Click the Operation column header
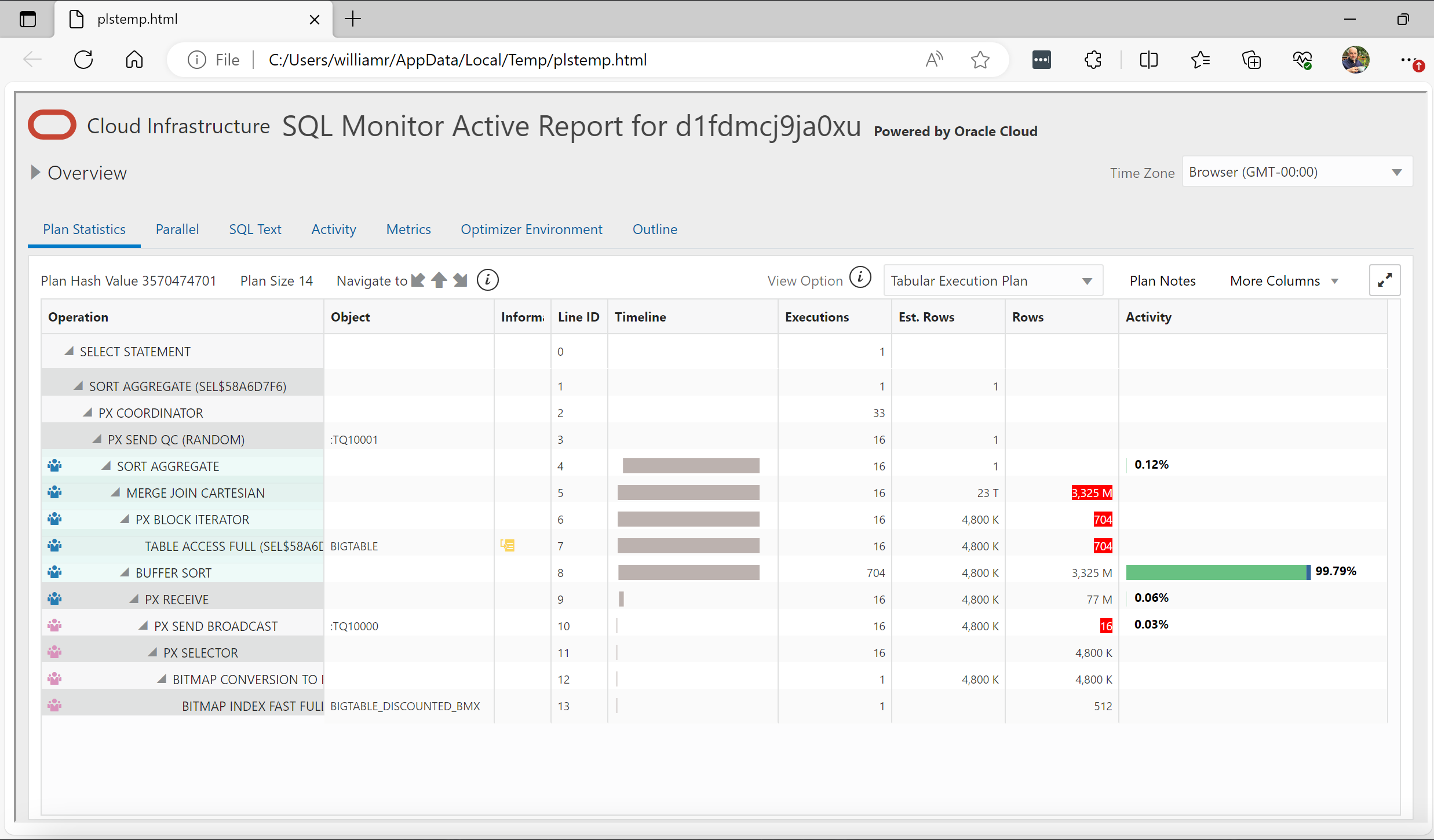Image resolution: width=1434 pixels, height=840 pixels. [183, 317]
